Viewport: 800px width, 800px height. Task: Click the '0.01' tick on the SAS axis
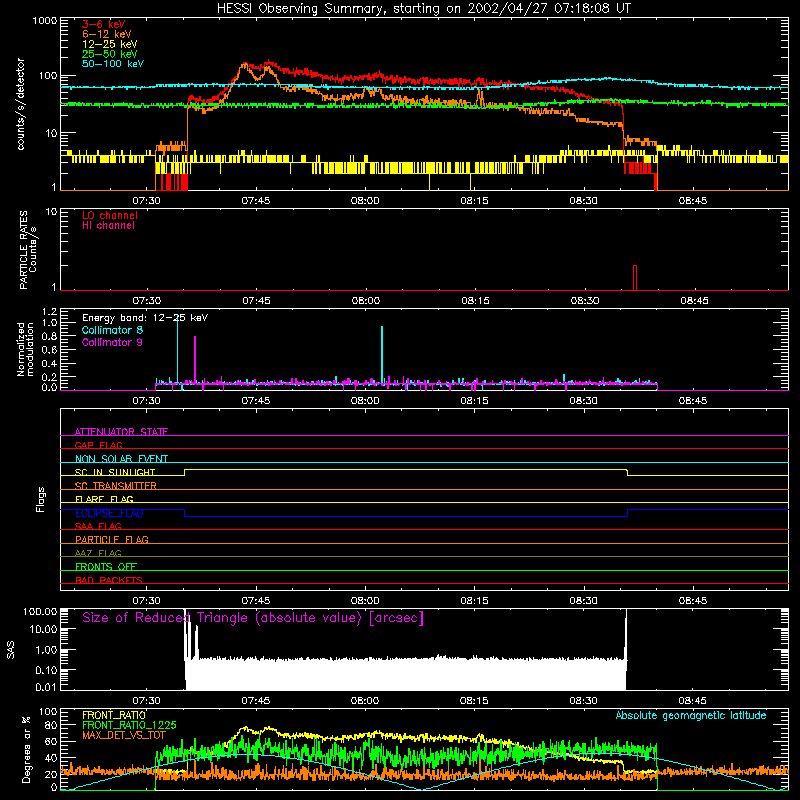(x=46, y=687)
